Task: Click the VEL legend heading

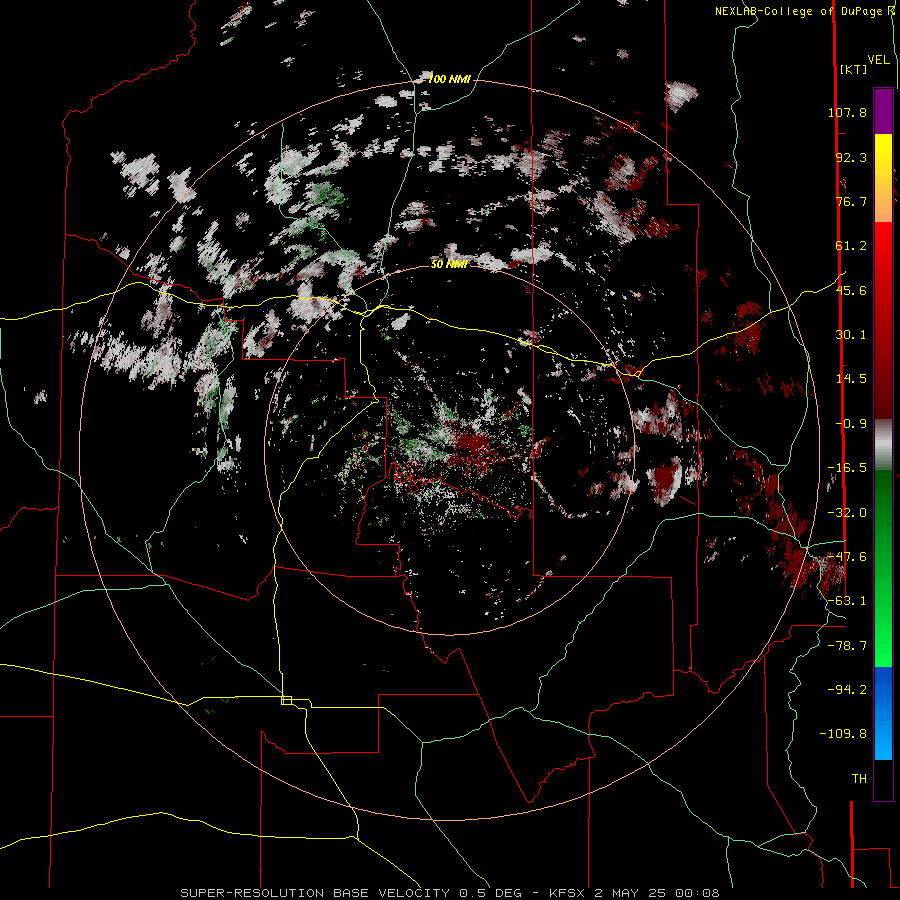Action: click(878, 59)
